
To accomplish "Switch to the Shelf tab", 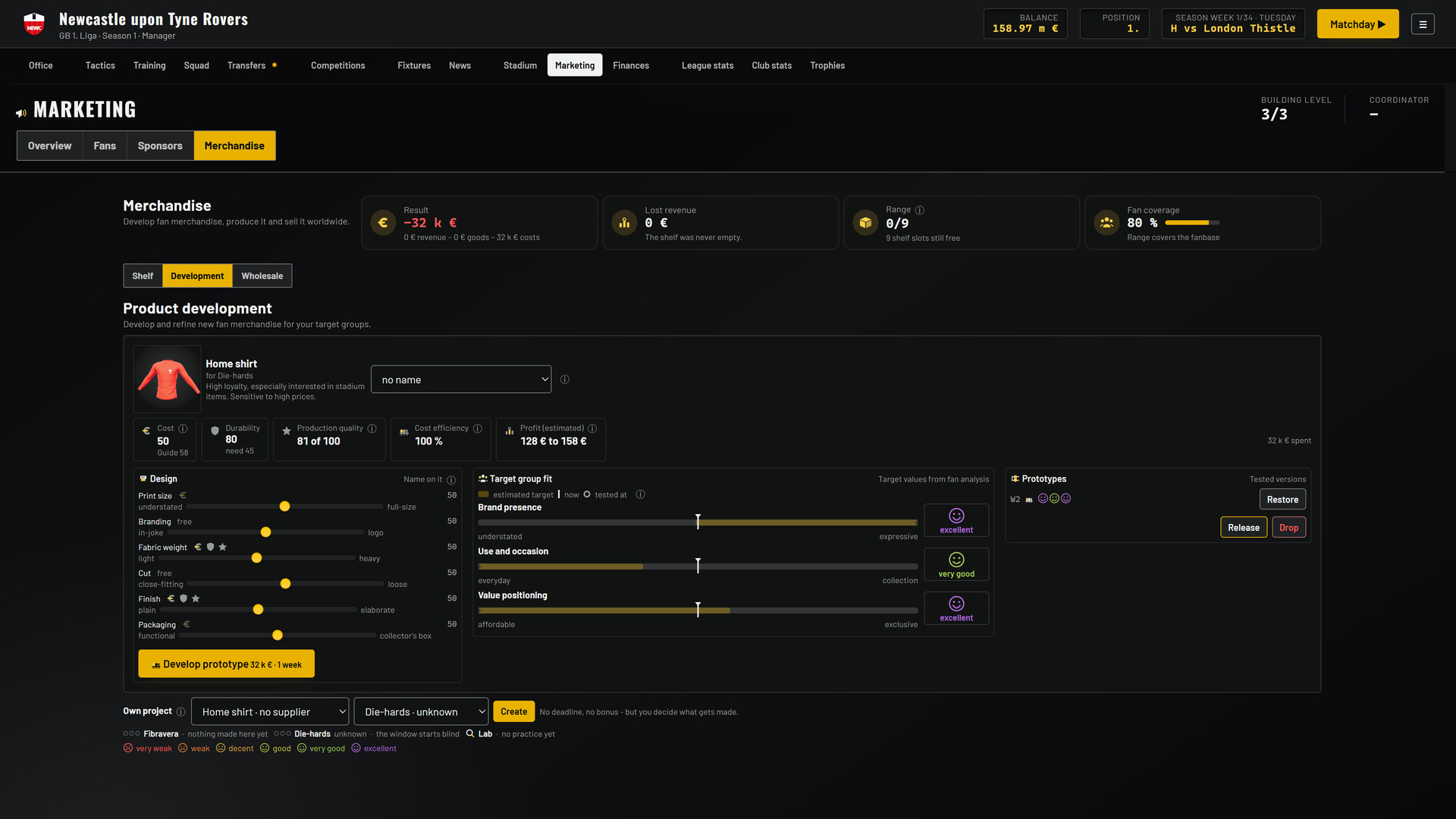I will (x=143, y=276).
